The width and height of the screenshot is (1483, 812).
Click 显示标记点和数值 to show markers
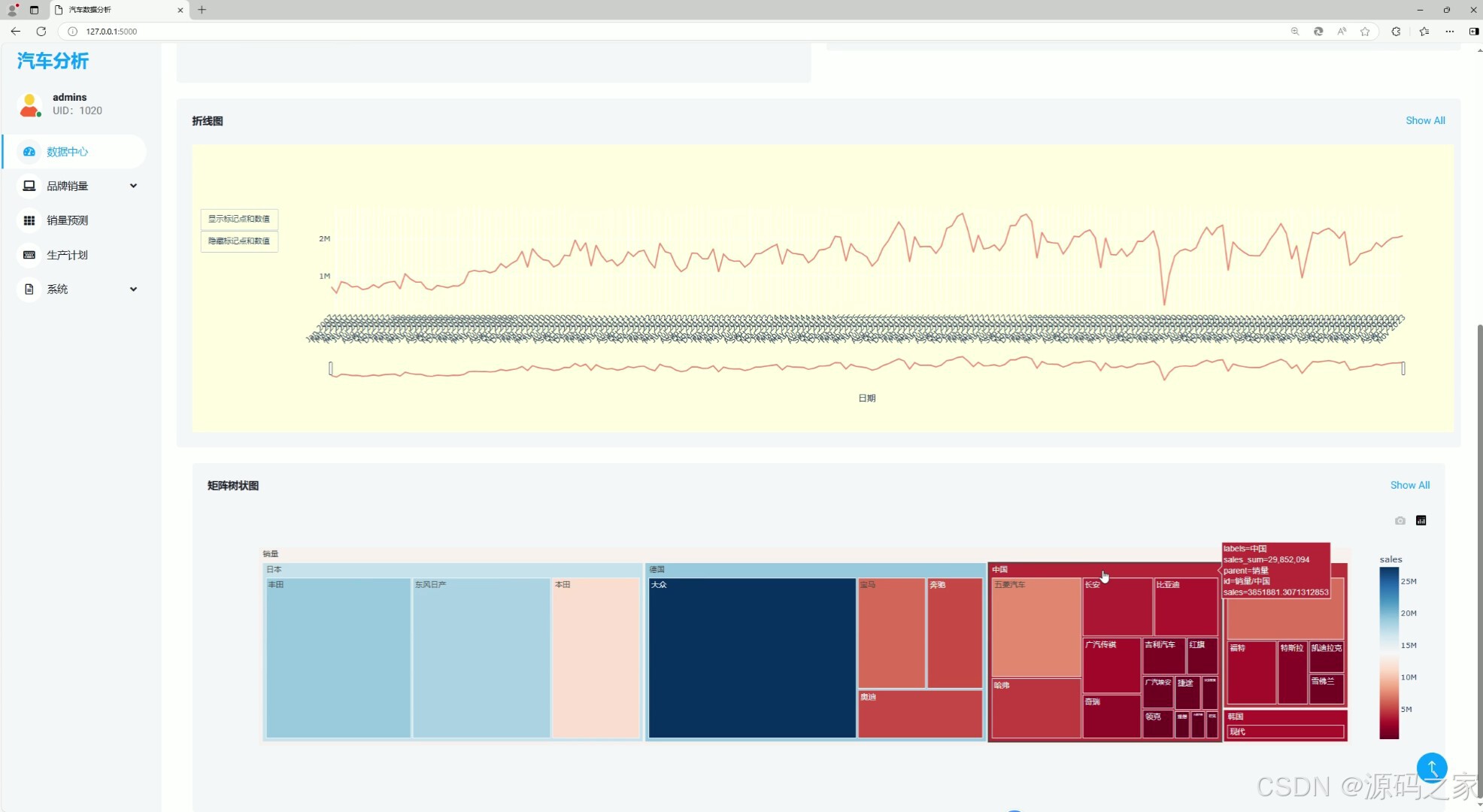click(239, 219)
